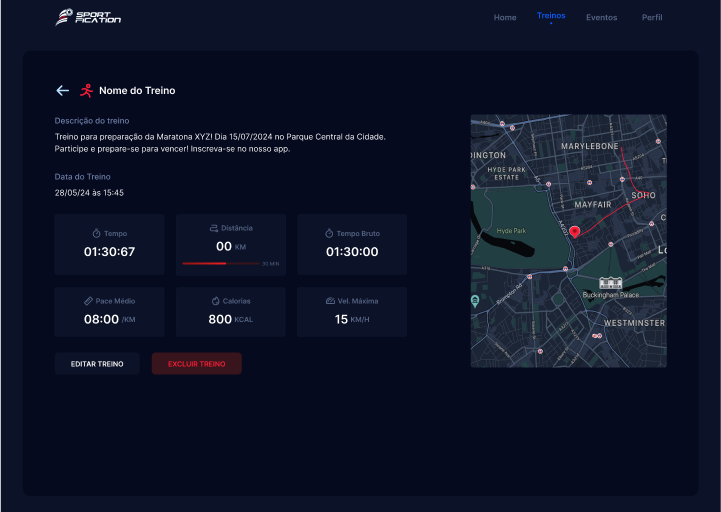Click the red distance progress bar

221,264
